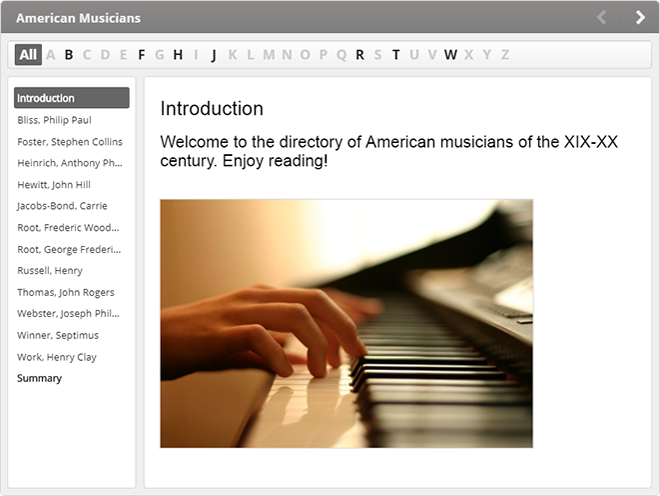
Task: Click the next page arrow icon
Action: pos(640,17)
